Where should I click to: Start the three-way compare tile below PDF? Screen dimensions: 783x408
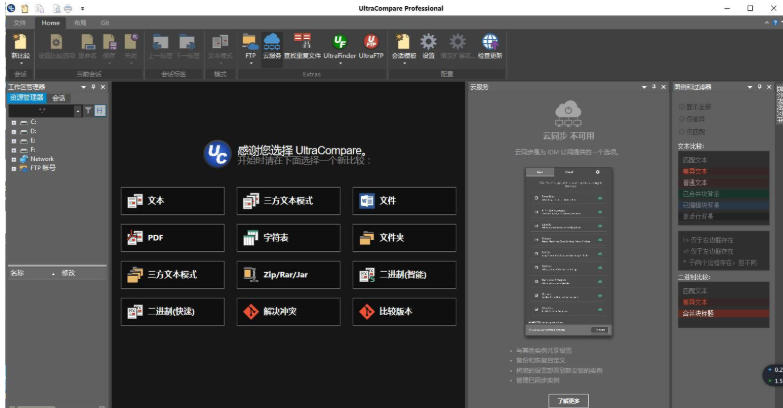[x=173, y=275]
